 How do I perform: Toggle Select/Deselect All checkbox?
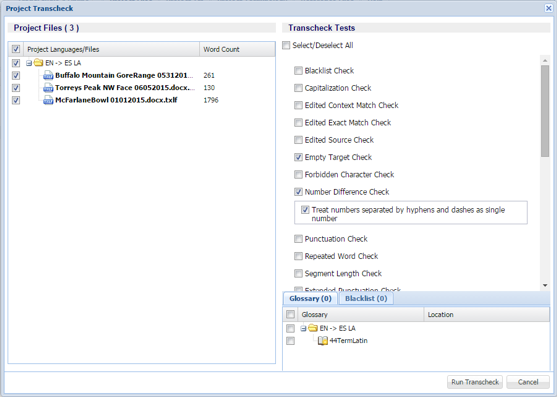[x=286, y=45]
